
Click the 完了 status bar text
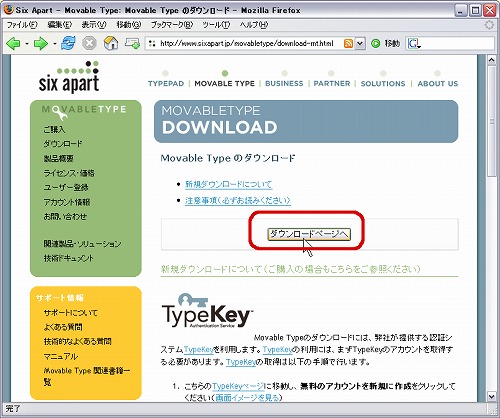13,409
